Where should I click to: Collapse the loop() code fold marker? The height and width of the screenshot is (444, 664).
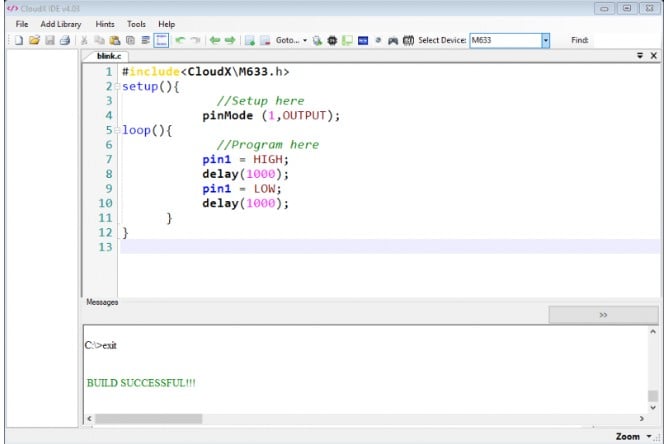click(117, 131)
